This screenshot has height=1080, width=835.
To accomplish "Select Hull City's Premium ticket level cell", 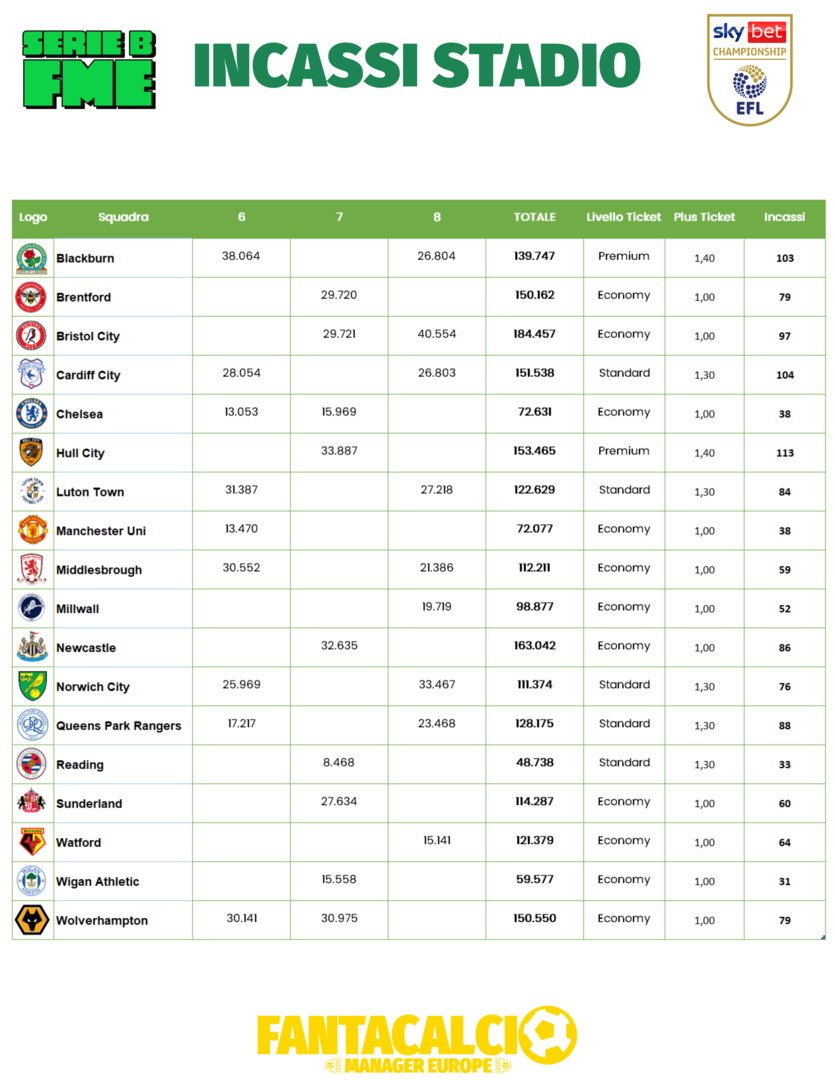I will tap(624, 452).
